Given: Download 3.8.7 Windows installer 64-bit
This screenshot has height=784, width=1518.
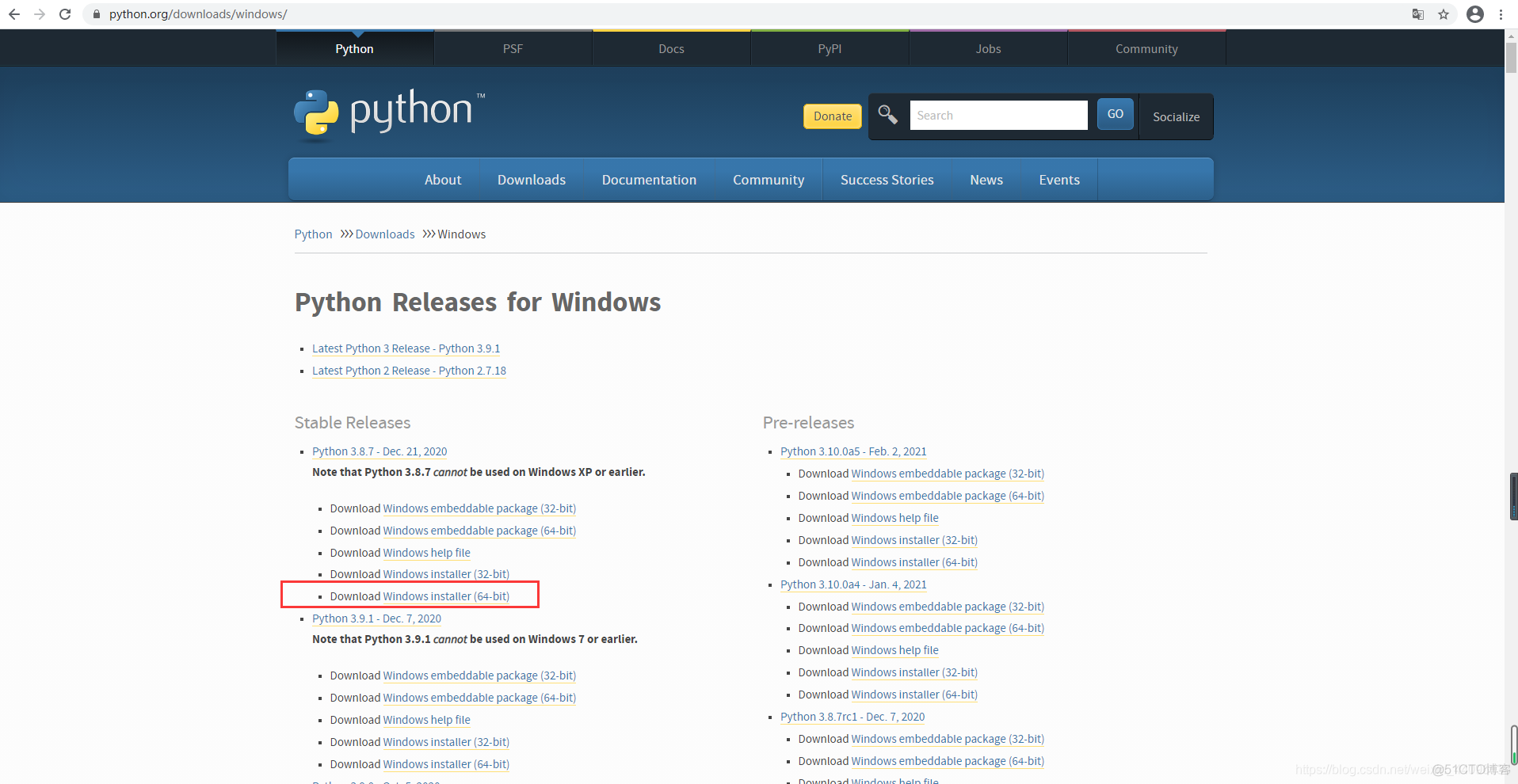Looking at the screenshot, I should [446, 596].
